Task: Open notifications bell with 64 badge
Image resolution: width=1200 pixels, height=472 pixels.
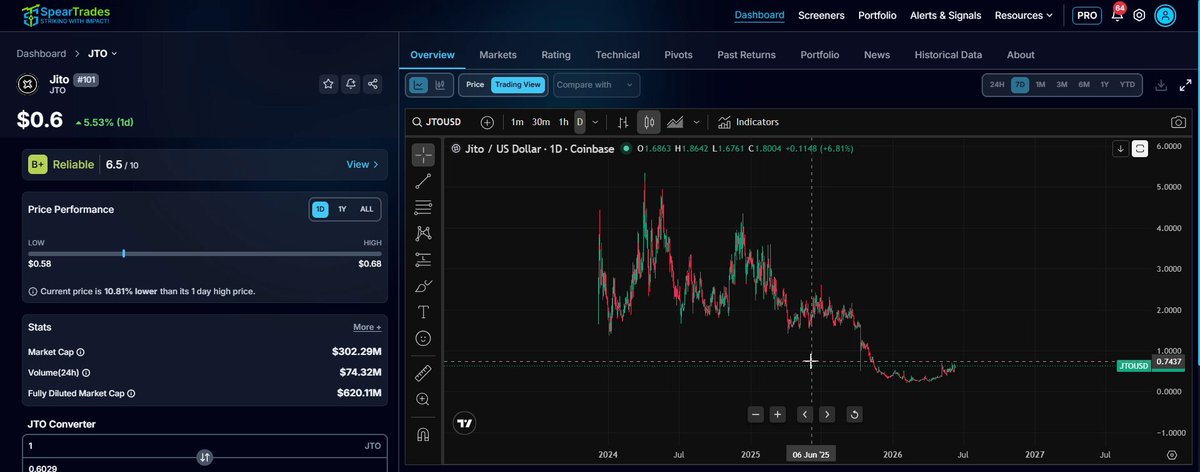Action: click(1117, 15)
